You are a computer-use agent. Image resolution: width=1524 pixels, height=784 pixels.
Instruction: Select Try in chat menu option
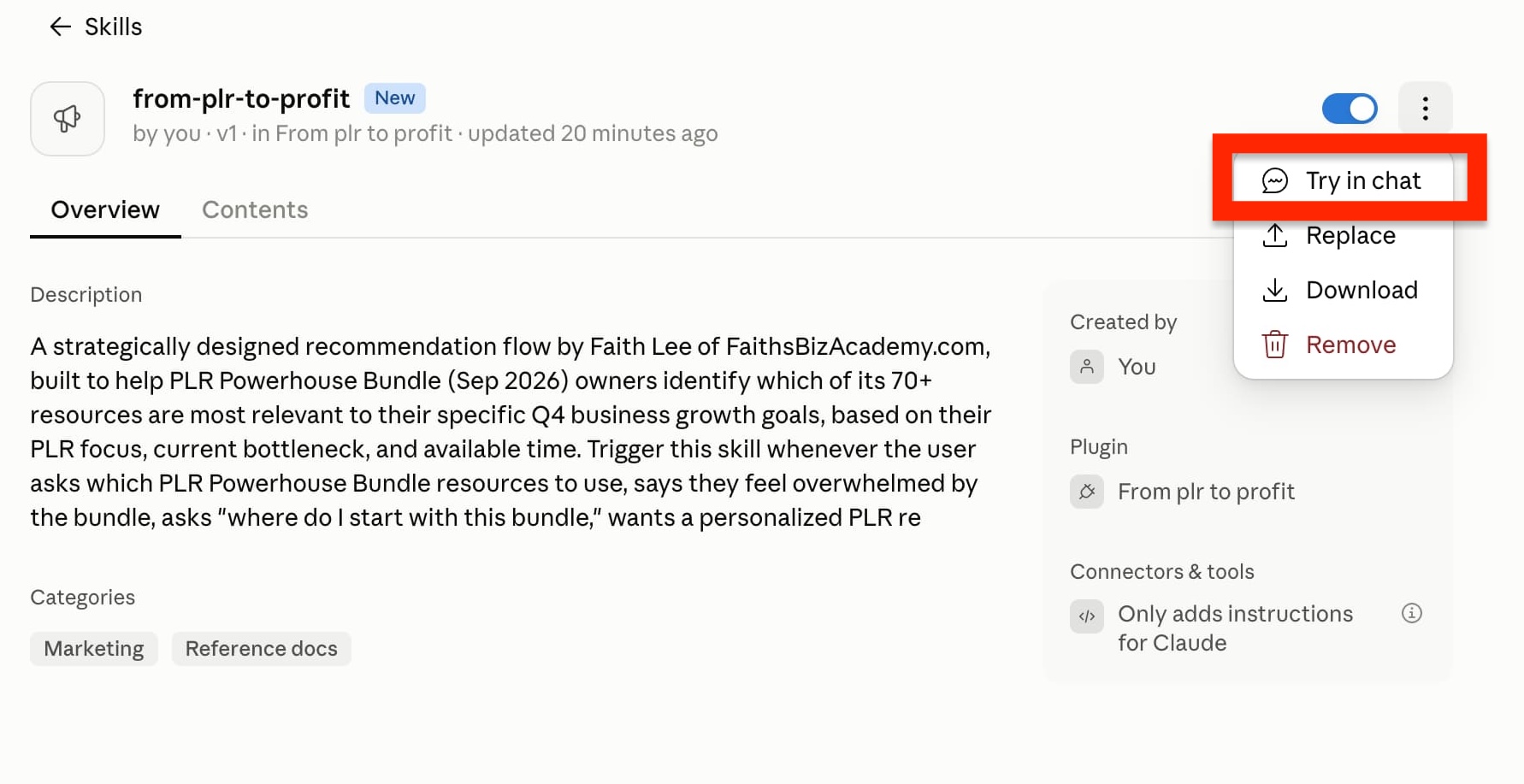pyautogui.click(x=1344, y=181)
